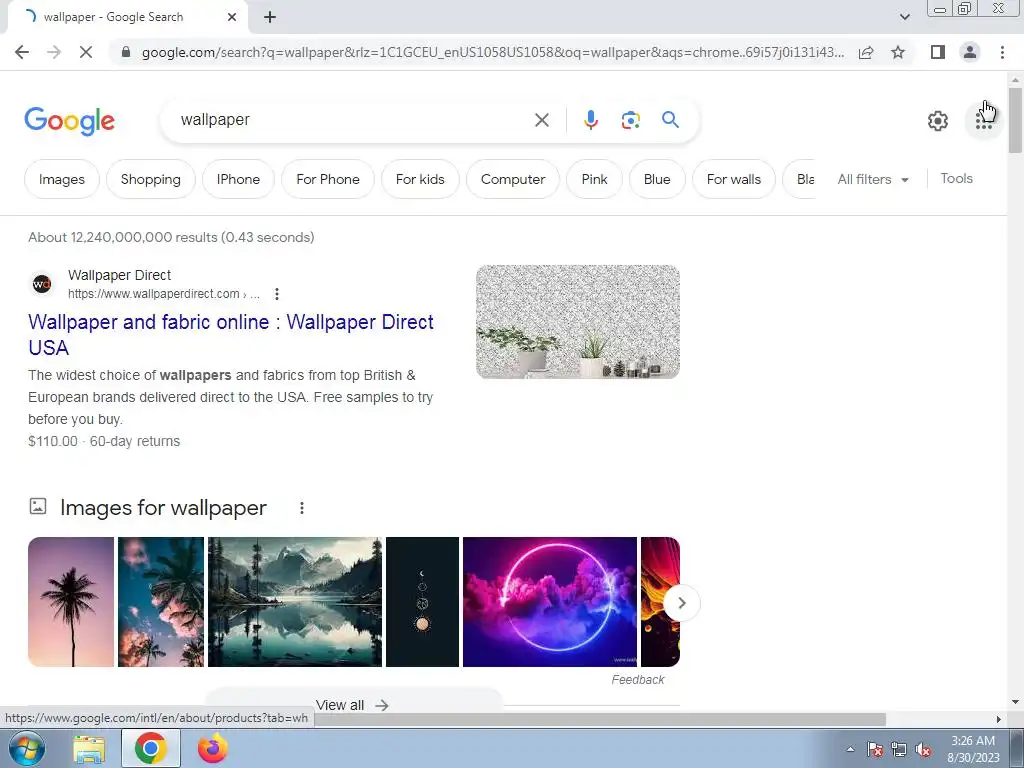Screen dimensions: 1024x768
Task: Submit search with magnifier icon
Action: click(x=670, y=120)
